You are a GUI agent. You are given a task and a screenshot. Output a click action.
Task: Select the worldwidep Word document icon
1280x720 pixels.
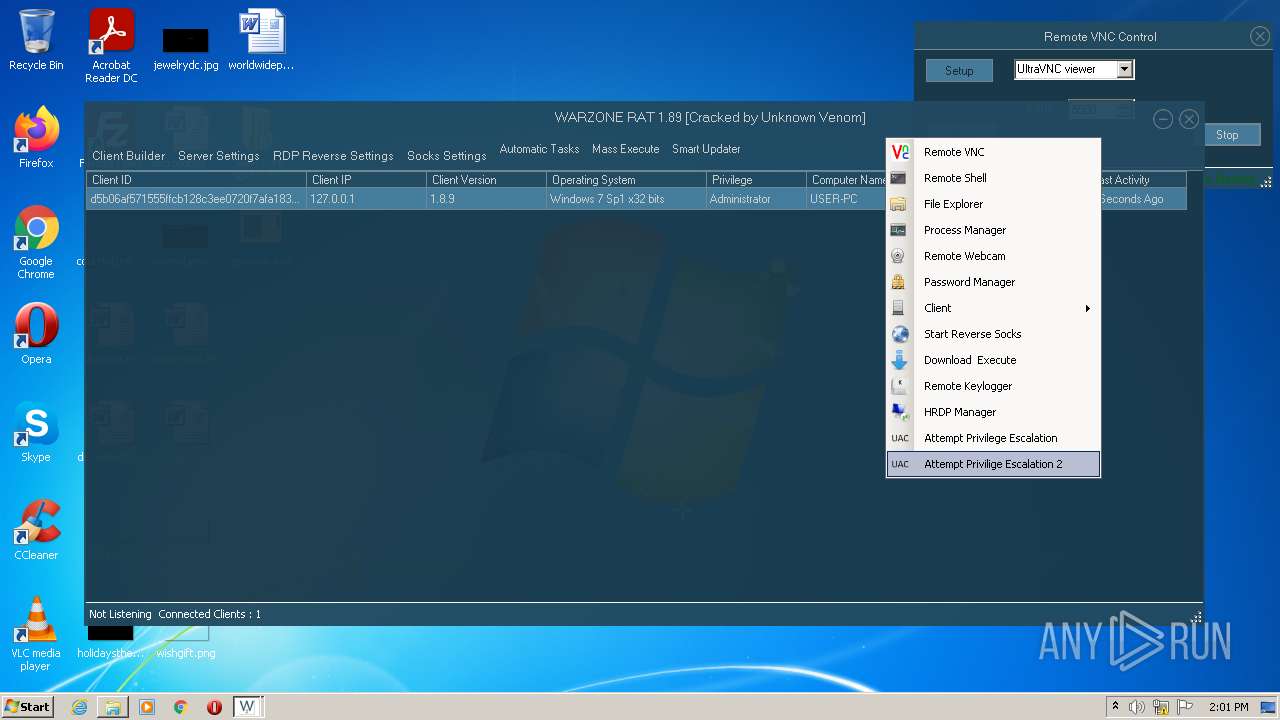click(261, 40)
